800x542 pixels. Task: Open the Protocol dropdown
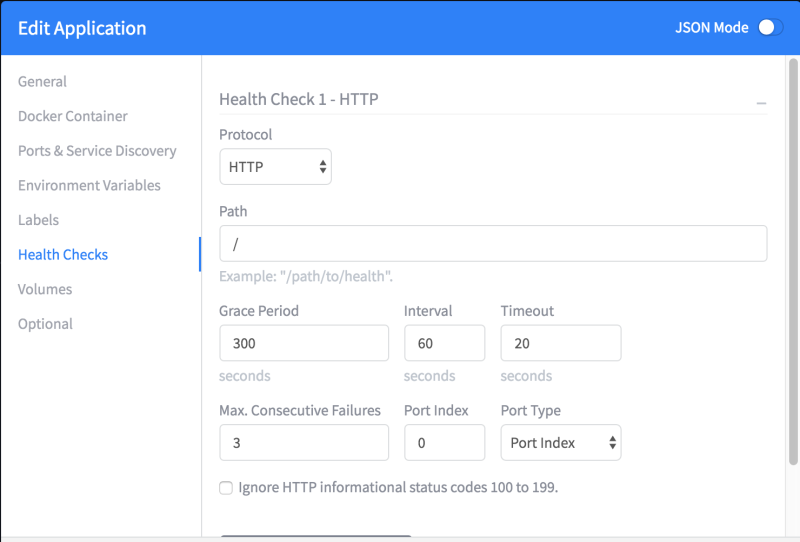pyautogui.click(x=275, y=167)
